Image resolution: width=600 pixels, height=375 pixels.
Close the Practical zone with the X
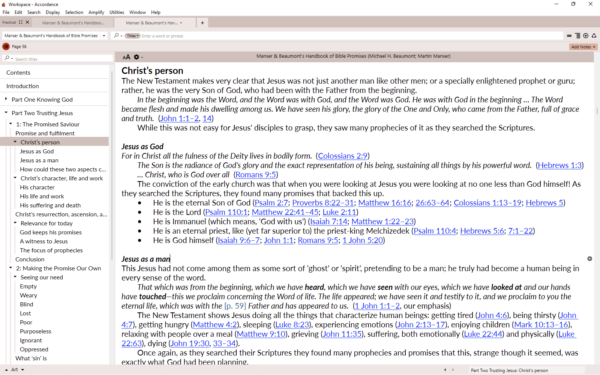[27, 22]
